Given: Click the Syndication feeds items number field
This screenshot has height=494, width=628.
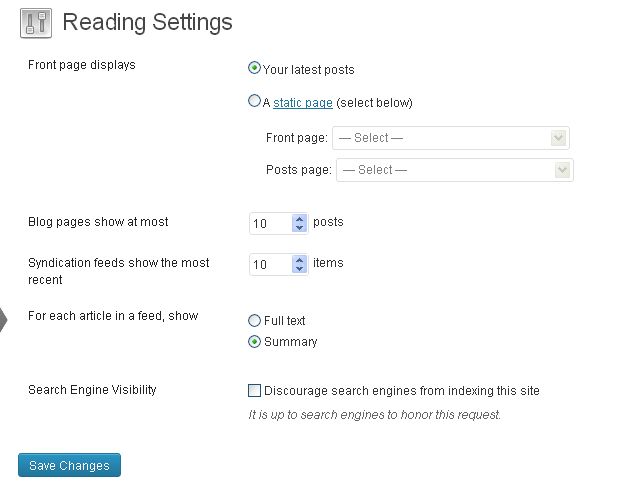Looking at the screenshot, I should click(x=270, y=265).
